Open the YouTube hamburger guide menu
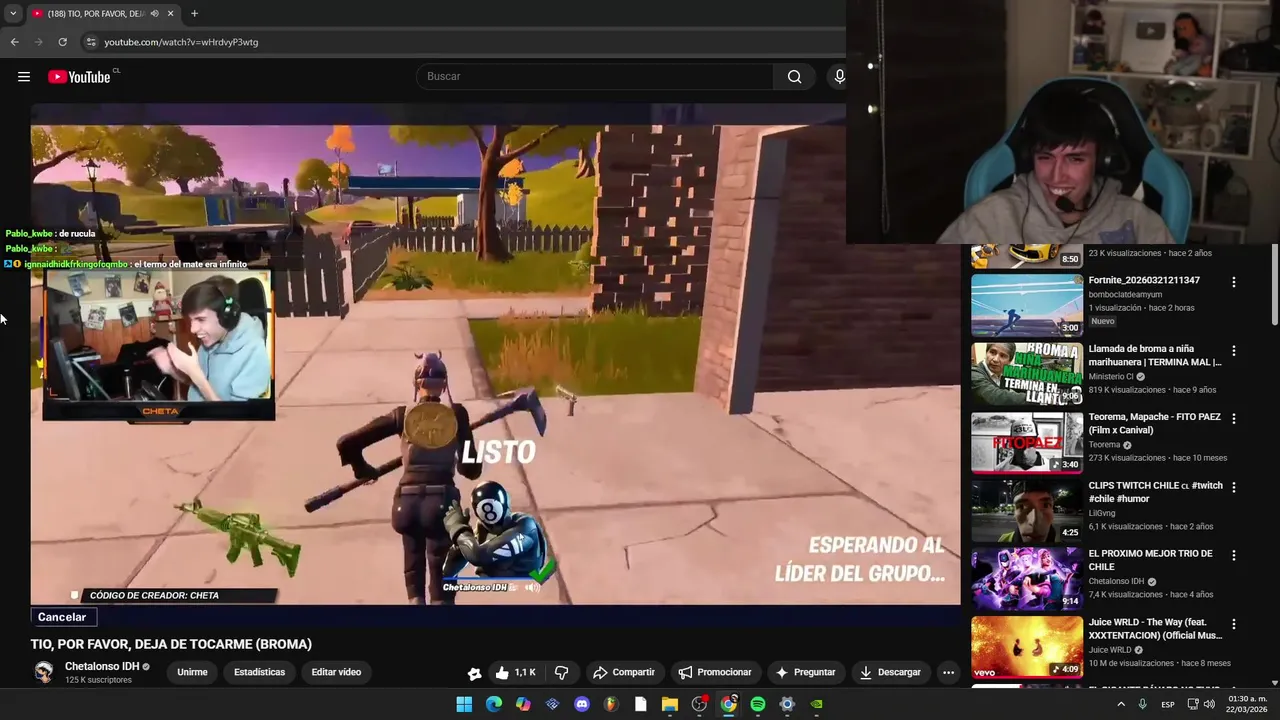 (24, 77)
